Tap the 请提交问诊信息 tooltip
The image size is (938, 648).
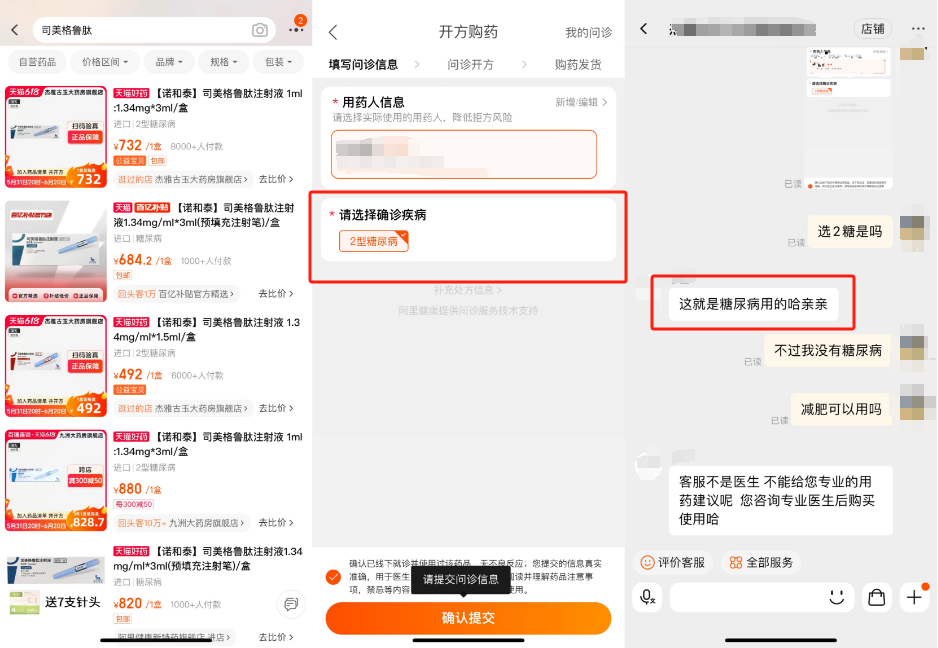pos(461,579)
